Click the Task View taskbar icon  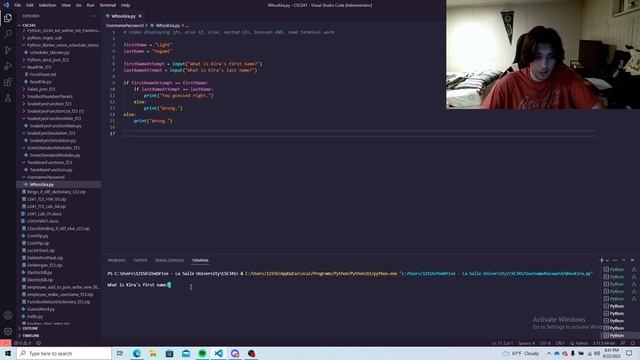pyautogui.click(x=120, y=353)
